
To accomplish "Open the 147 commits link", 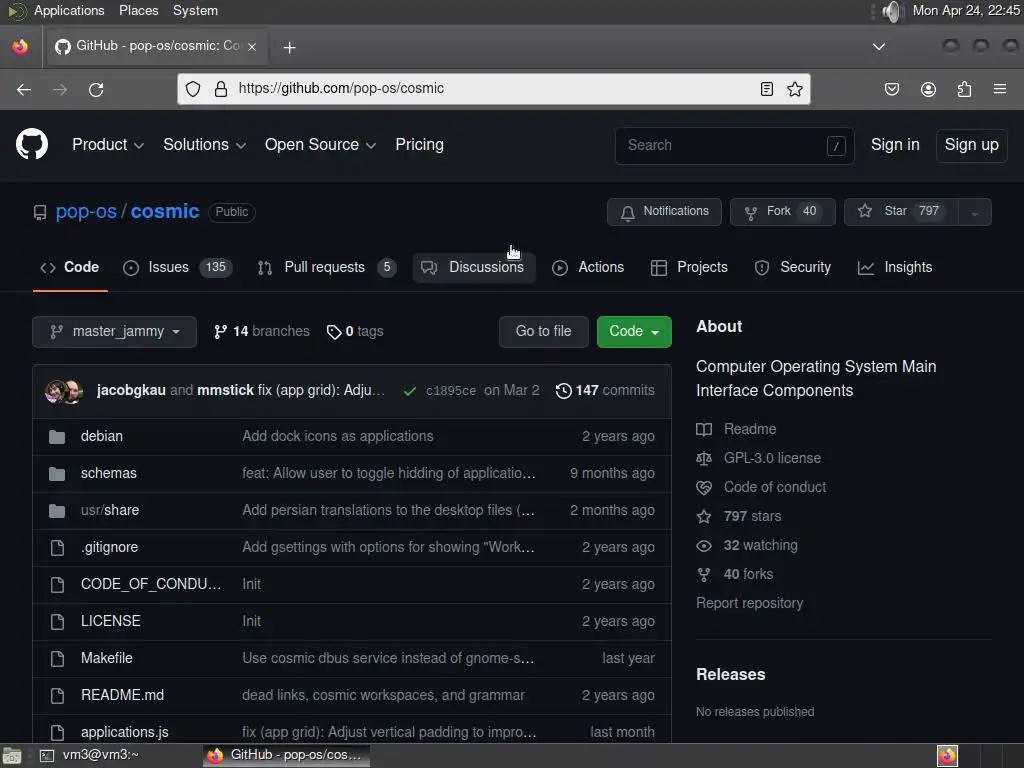I will [x=605, y=391].
